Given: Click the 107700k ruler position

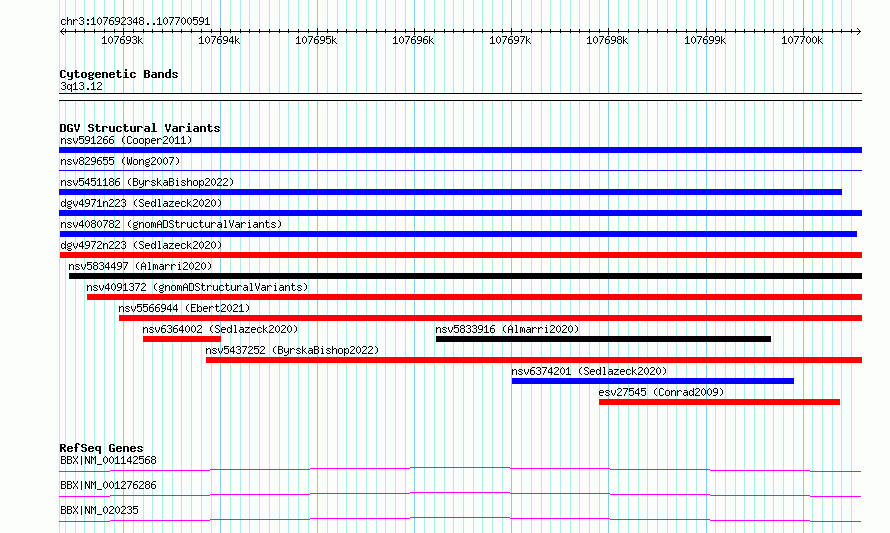Looking at the screenshot, I should tap(802, 40).
